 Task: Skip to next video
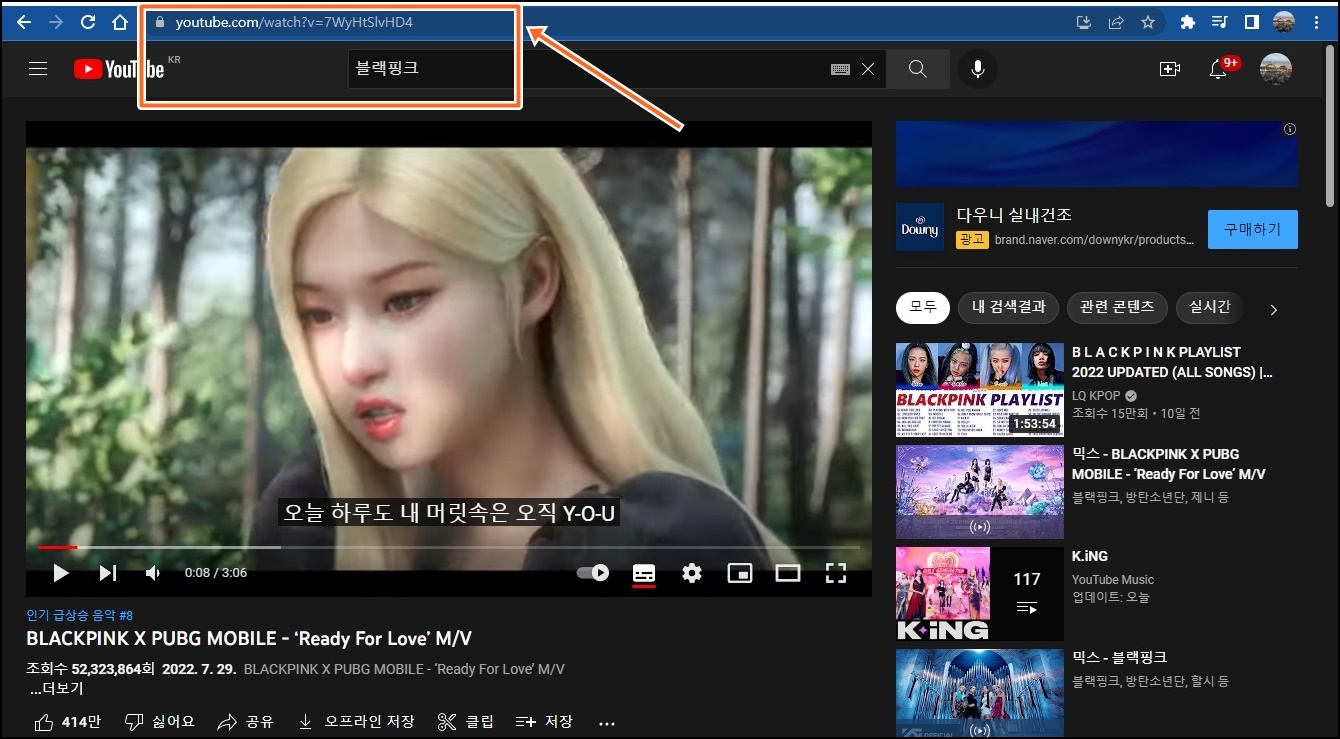pos(108,573)
